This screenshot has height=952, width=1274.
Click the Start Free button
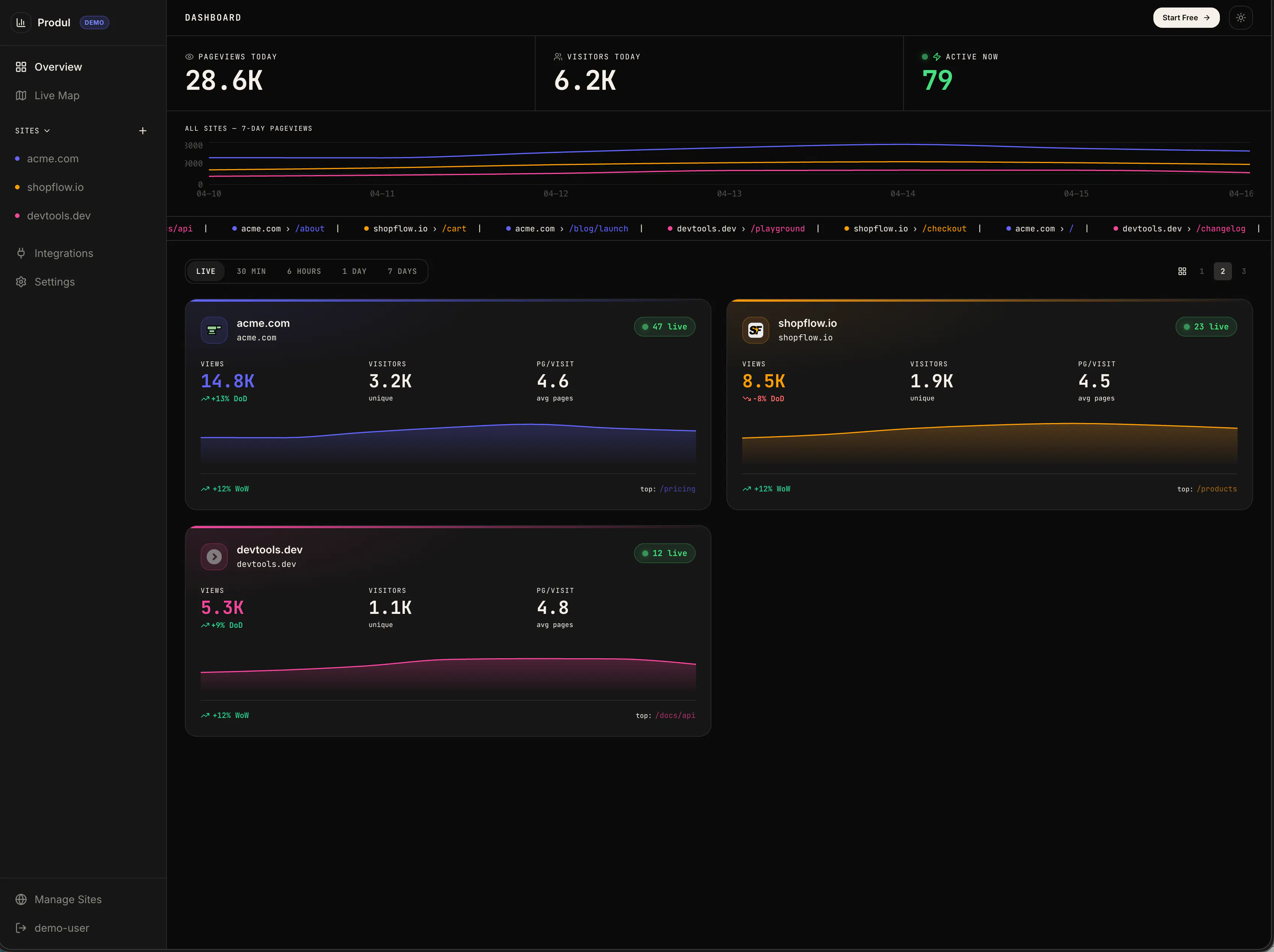pyautogui.click(x=1186, y=18)
